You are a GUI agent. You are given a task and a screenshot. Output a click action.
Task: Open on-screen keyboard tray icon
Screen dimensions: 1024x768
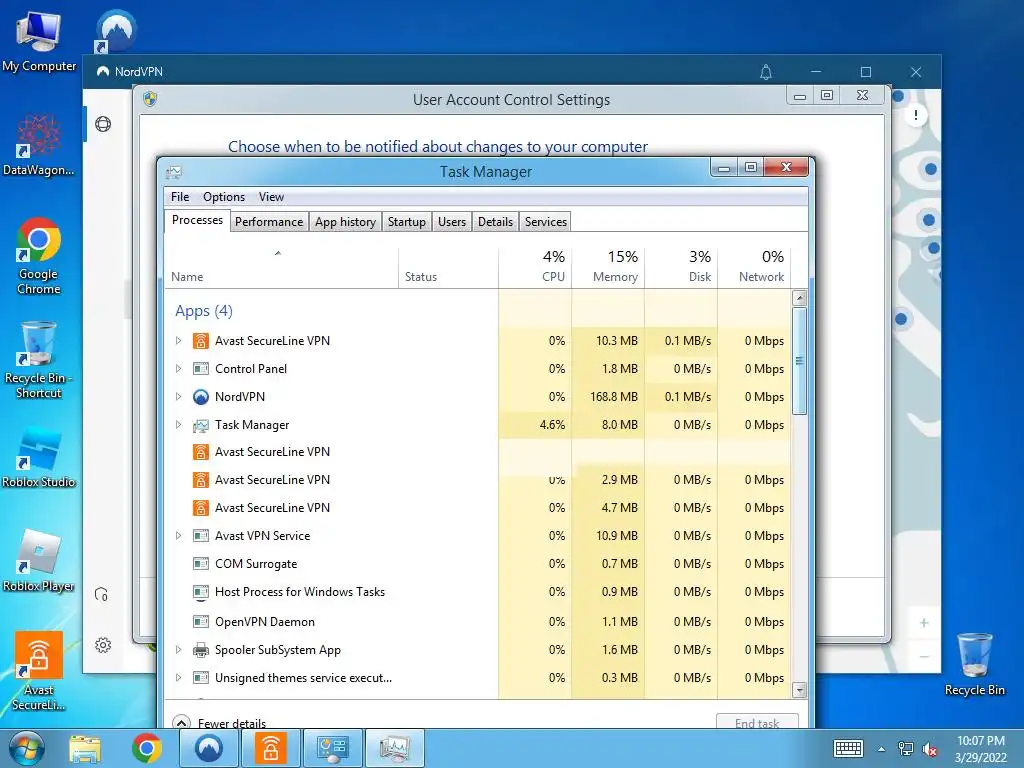coord(848,748)
